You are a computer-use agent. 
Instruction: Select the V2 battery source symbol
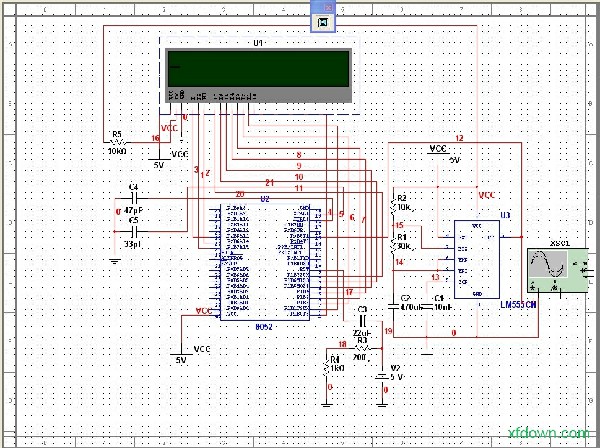(382, 377)
